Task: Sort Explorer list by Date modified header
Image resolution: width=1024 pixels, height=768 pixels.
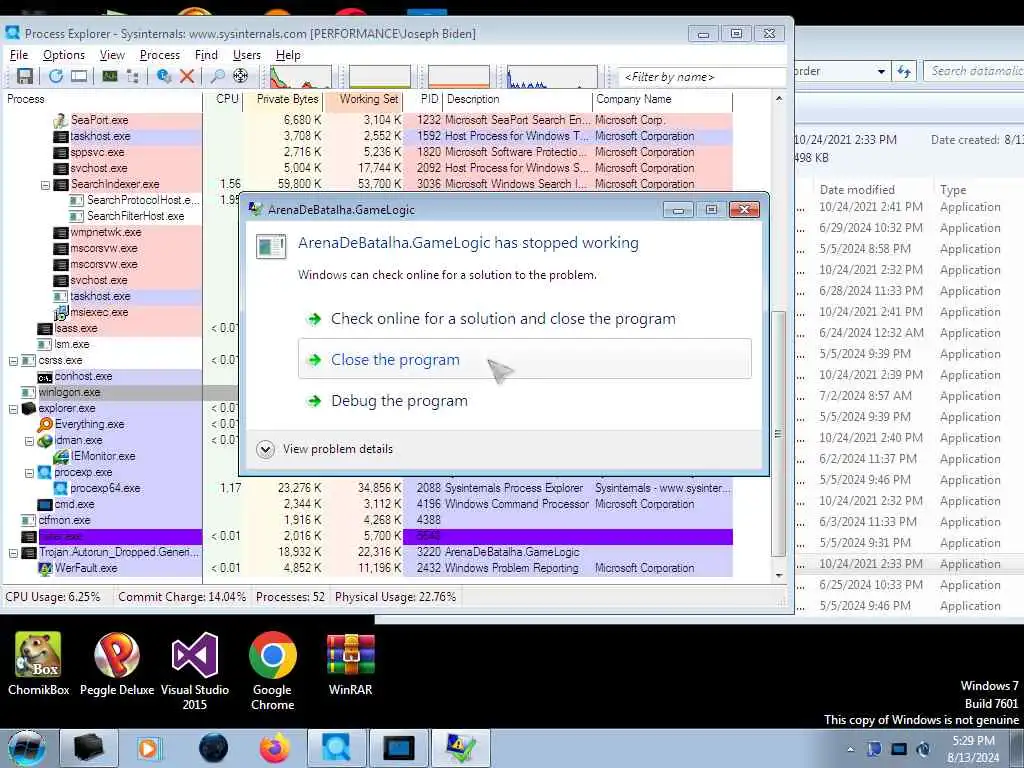Action: (x=857, y=189)
